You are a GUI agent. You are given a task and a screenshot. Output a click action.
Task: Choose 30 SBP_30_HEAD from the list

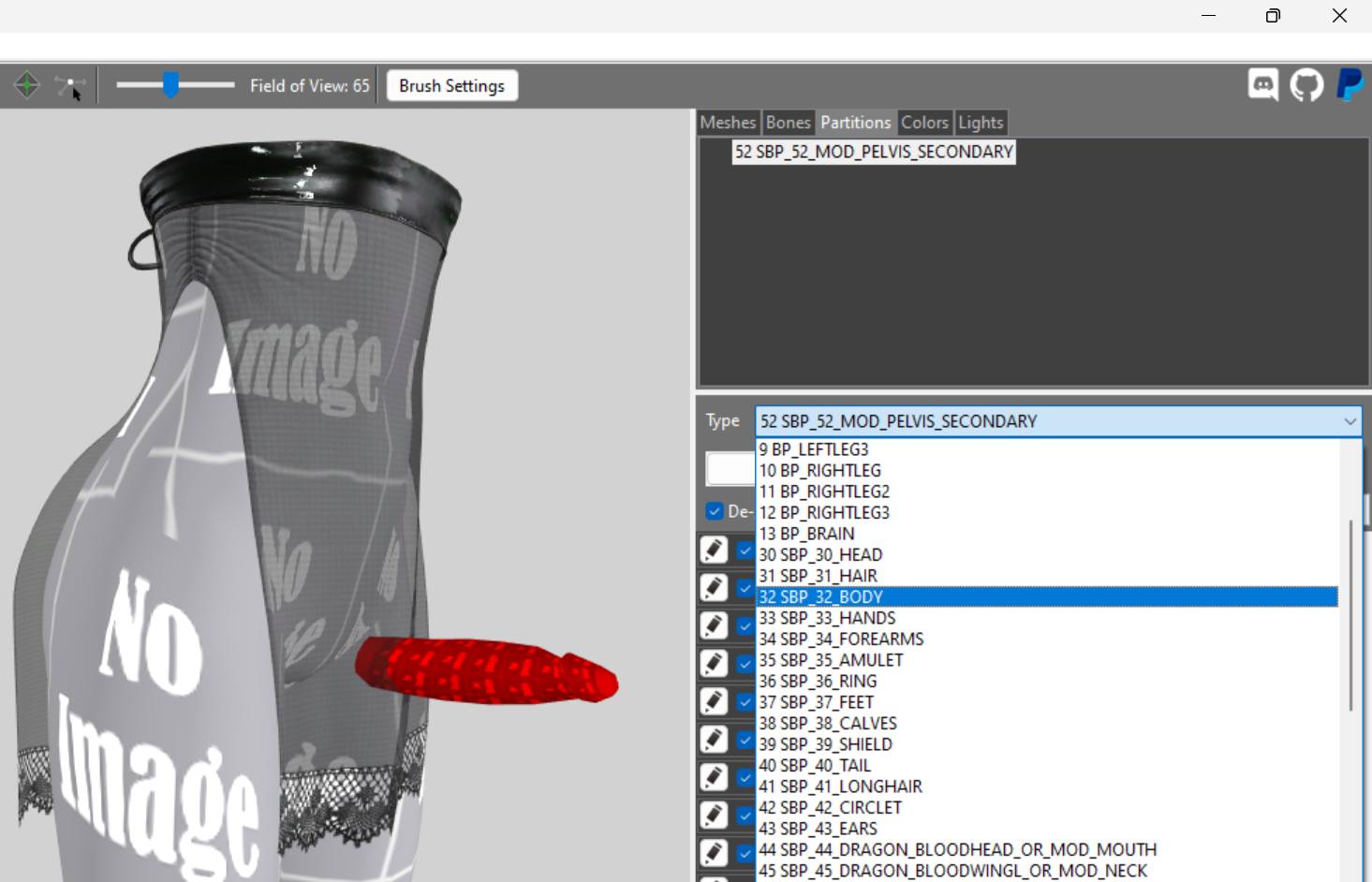(1048, 554)
